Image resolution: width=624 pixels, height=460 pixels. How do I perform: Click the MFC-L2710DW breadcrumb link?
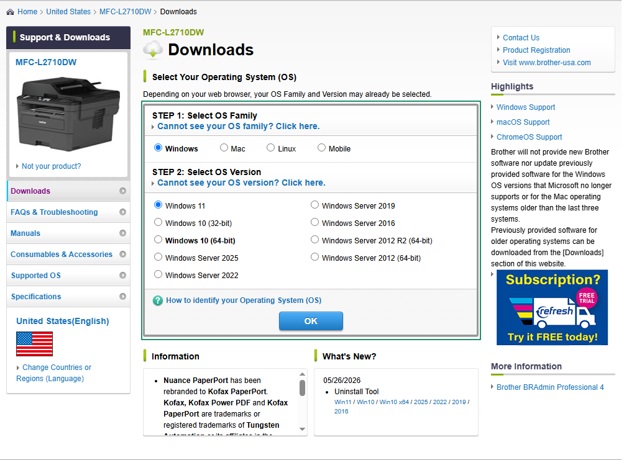pyautogui.click(x=125, y=12)
